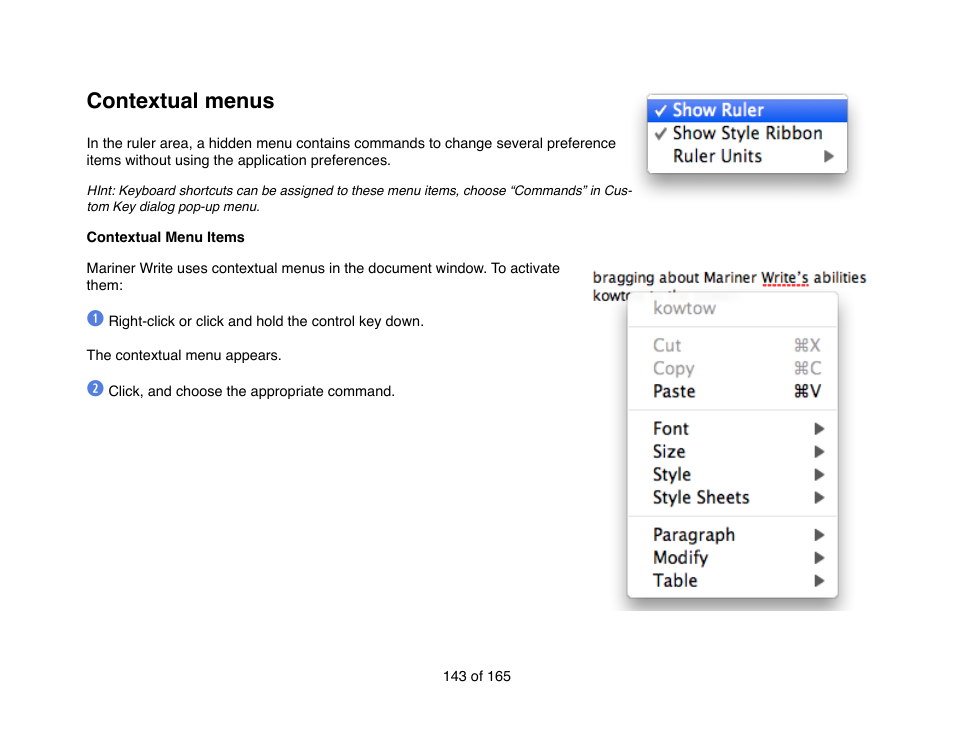Click the arrow next to Style Sheets

[819, 498]
